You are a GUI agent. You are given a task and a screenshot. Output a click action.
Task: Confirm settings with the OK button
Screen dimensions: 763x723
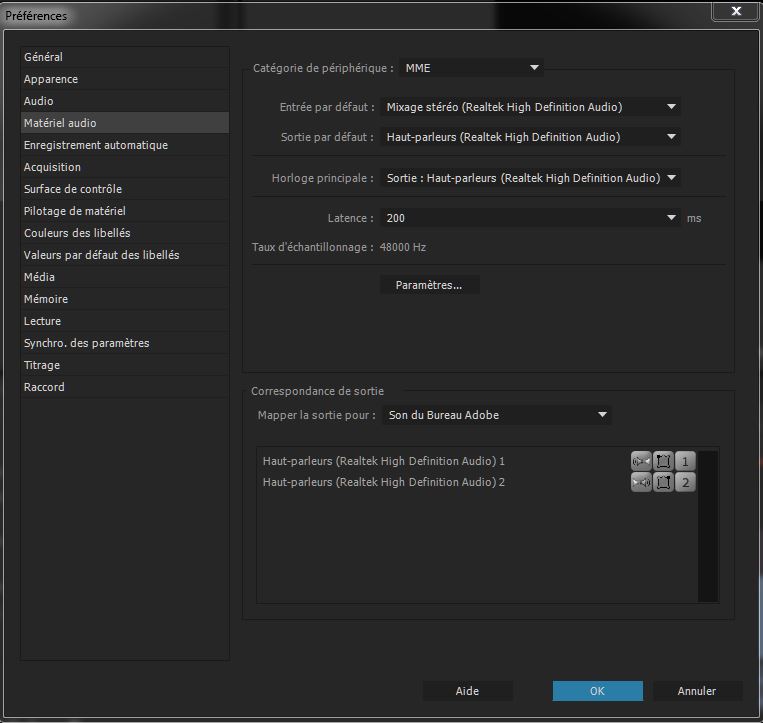click(x=597, y=691)
